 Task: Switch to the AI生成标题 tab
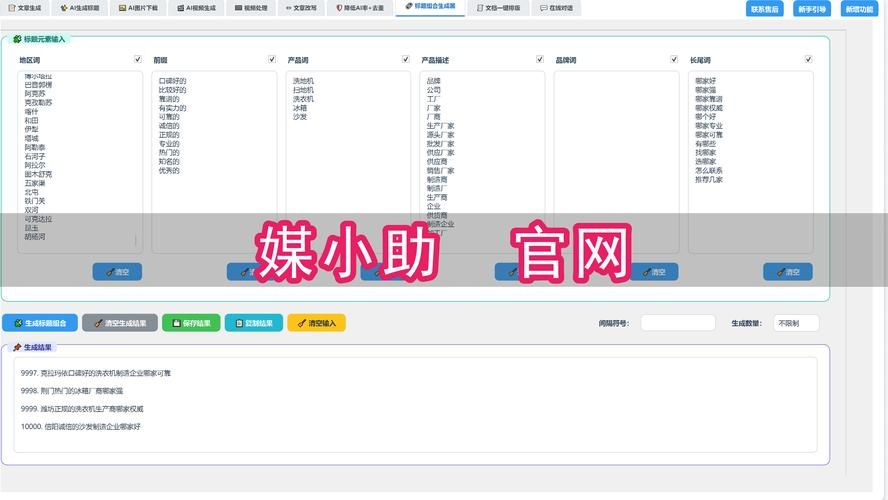[80, 8]
